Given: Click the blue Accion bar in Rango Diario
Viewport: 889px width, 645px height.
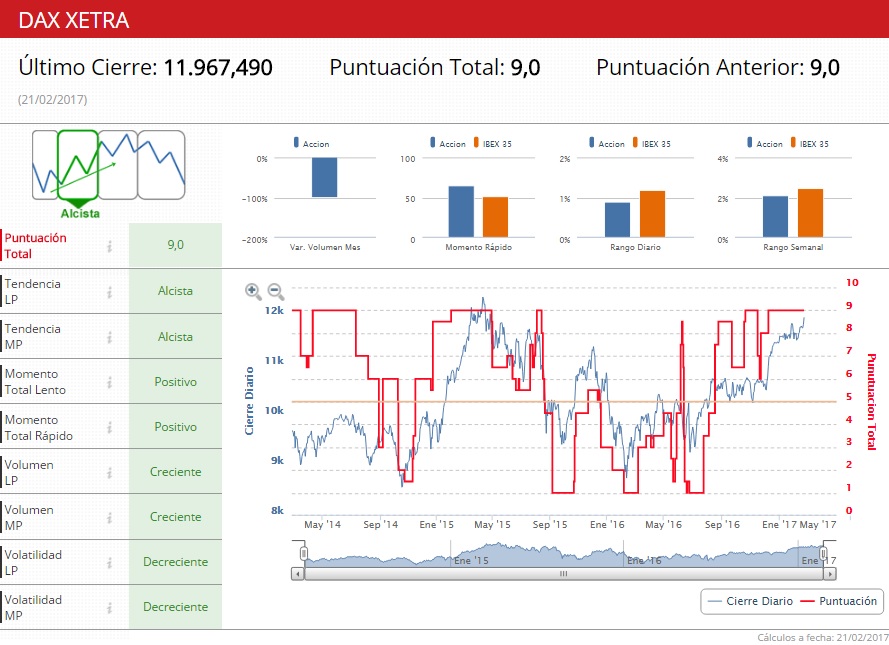Looking at the screenshot, I should [617, 220].
